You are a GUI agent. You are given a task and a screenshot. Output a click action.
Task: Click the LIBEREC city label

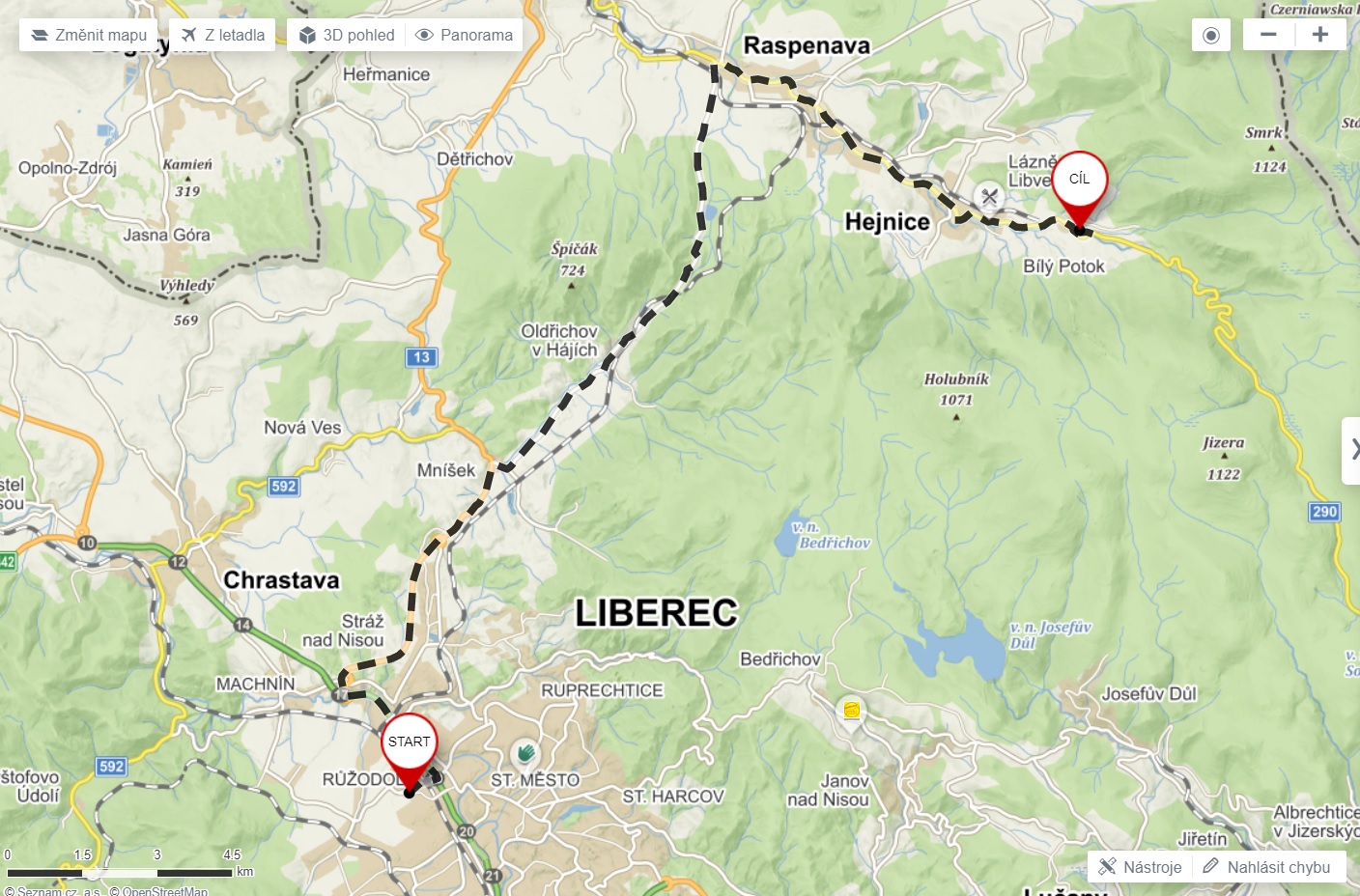coord(657,613)
